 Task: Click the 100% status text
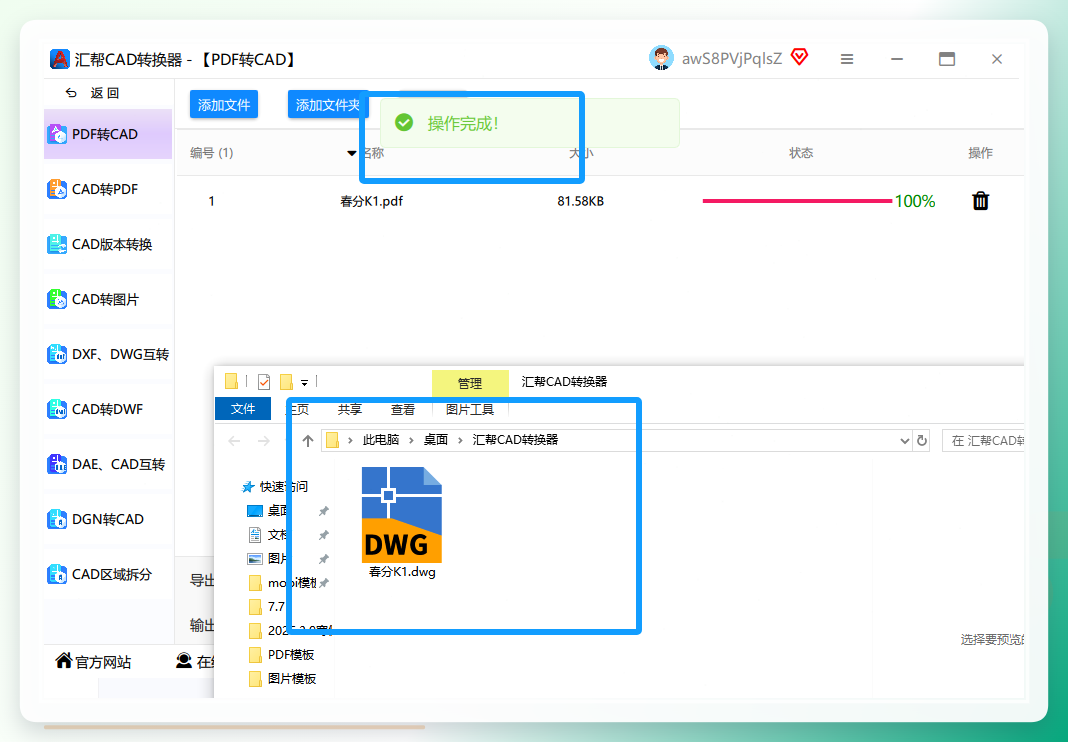(x=915, y=201)
